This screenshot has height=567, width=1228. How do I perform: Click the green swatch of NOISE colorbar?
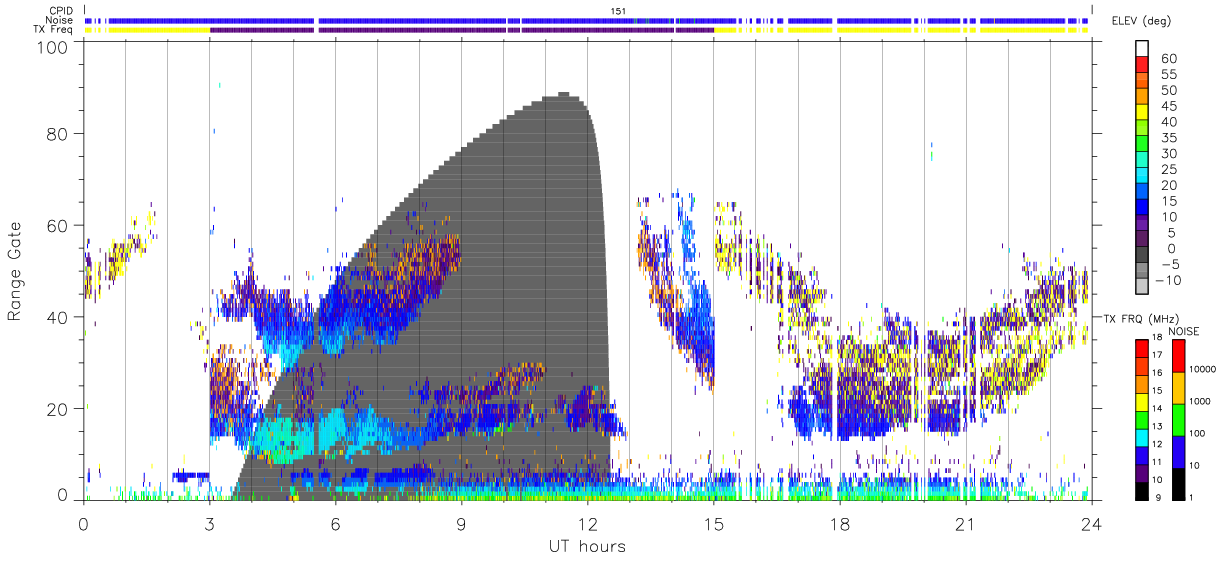[1179, 420]
